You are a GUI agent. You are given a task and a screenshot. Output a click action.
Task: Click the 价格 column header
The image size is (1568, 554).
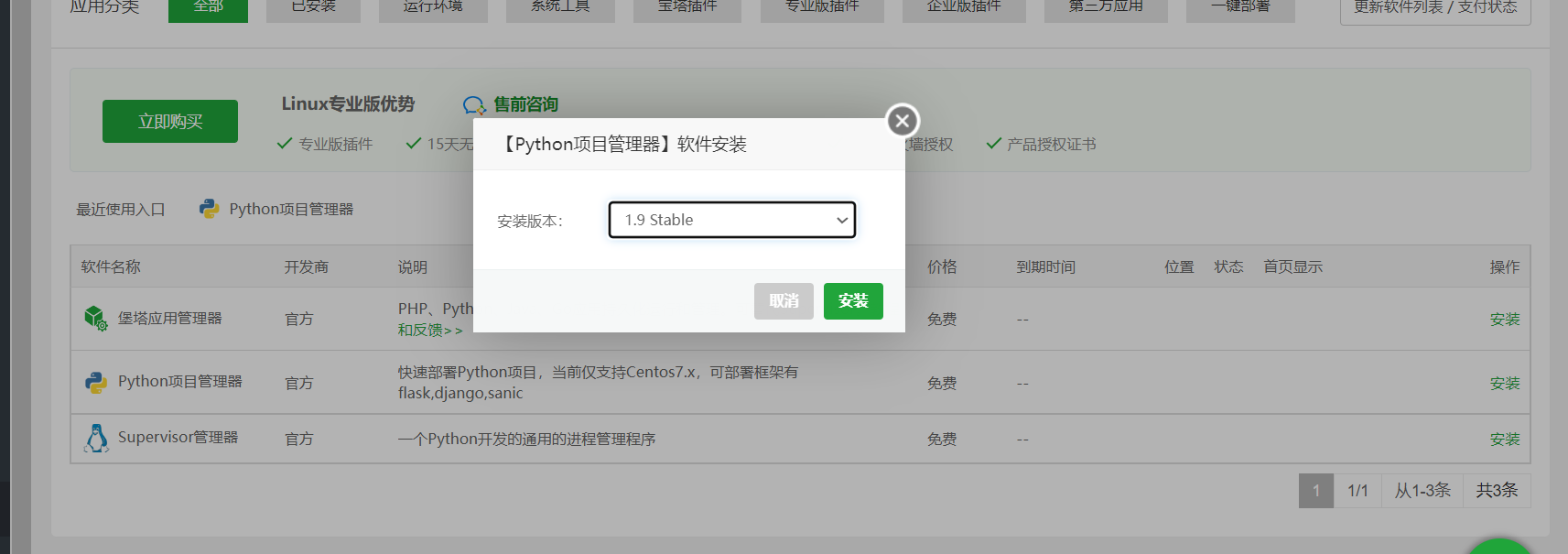(942, 266)
